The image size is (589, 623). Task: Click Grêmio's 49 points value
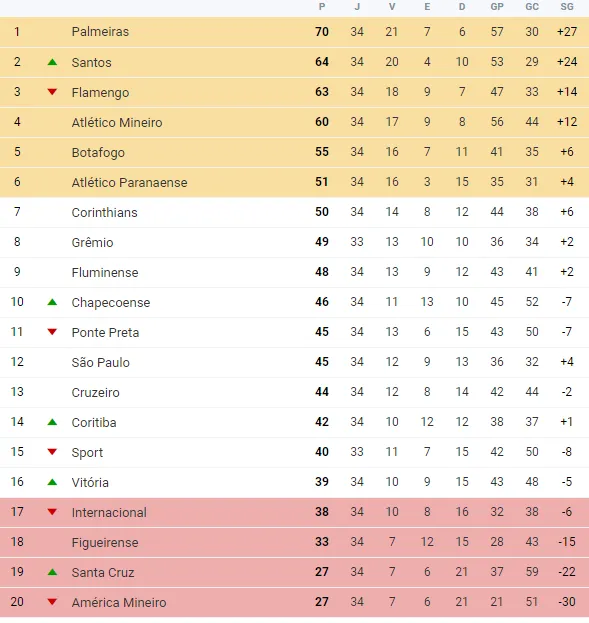click(322, 242)
